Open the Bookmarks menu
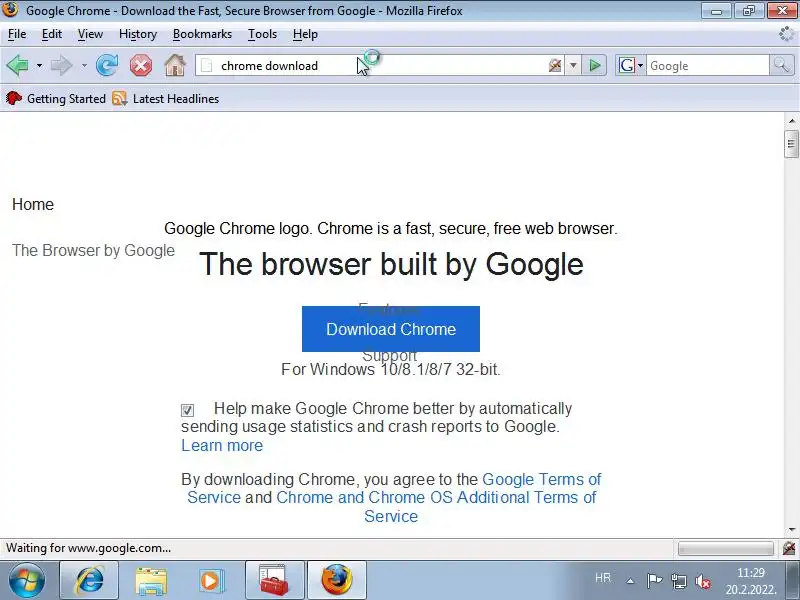 click(202, 34)
